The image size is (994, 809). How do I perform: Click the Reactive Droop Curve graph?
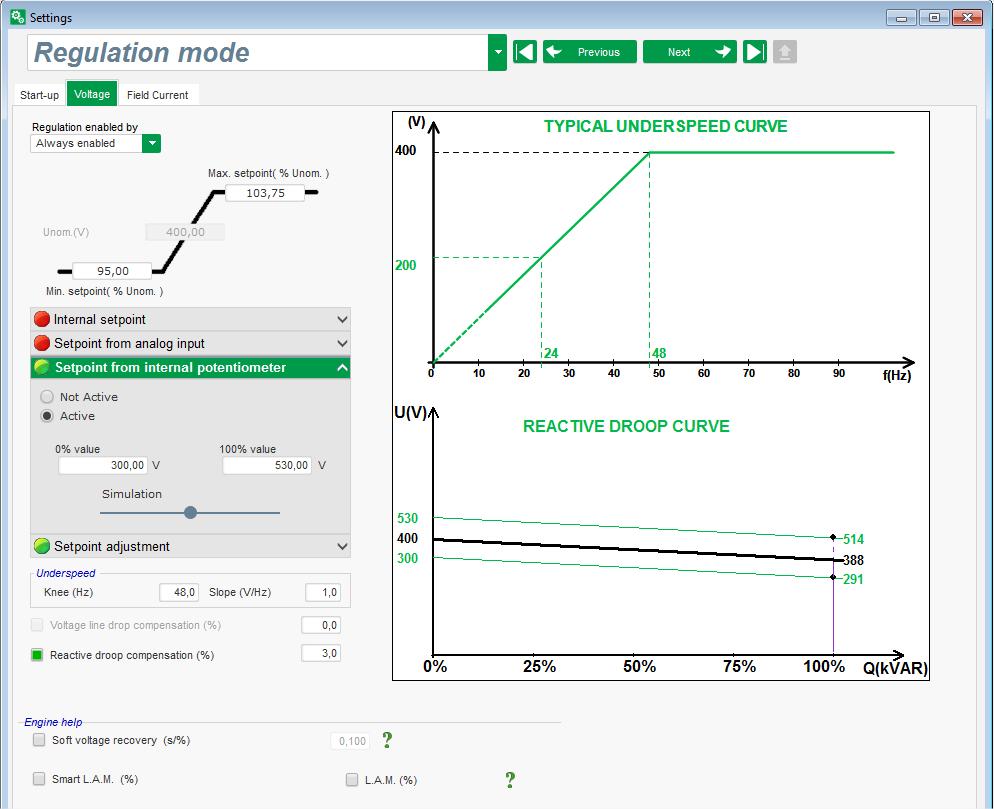[x=661, y=542]
